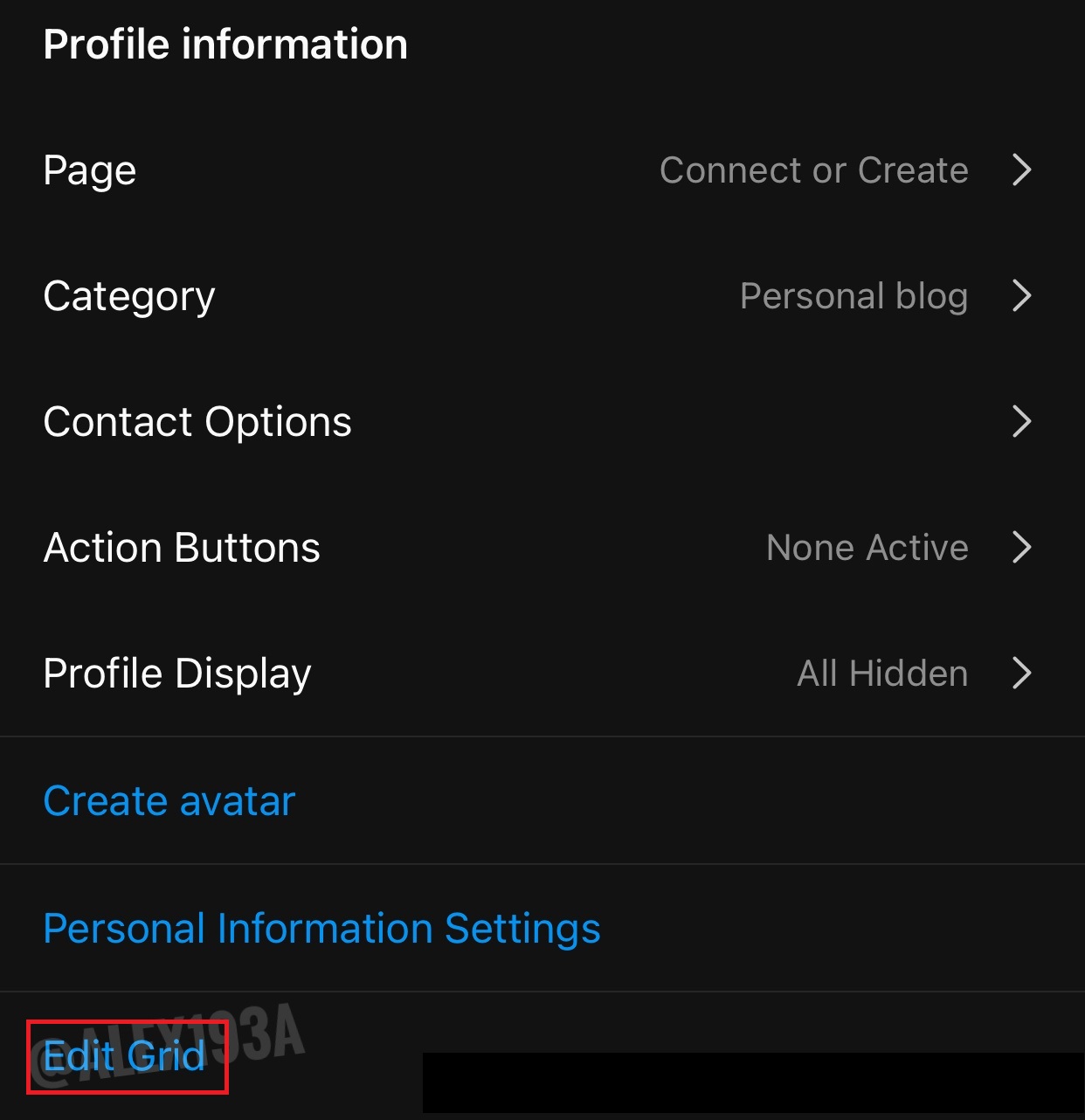This screenshot has width=1085, height=1120.
Task: Expand Category using the Personal blog chevron
Action: pos(1021,295)
